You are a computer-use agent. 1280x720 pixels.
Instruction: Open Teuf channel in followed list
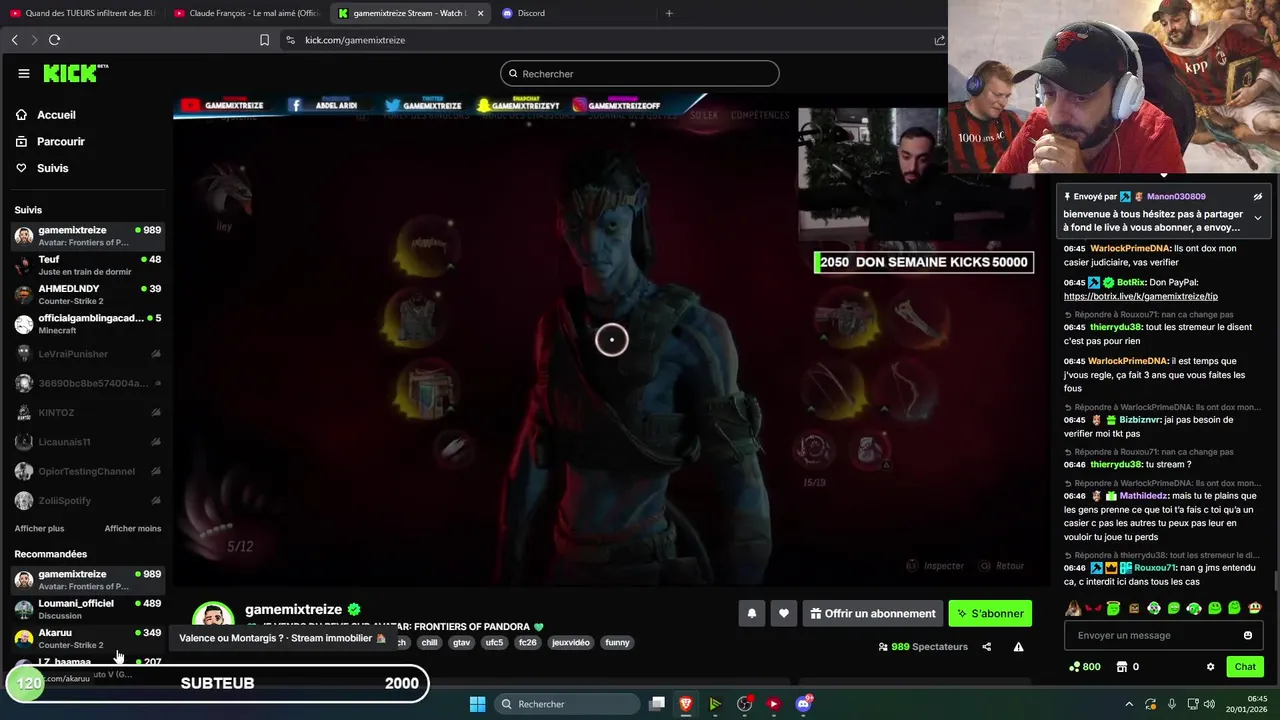(x=88, y=265)
